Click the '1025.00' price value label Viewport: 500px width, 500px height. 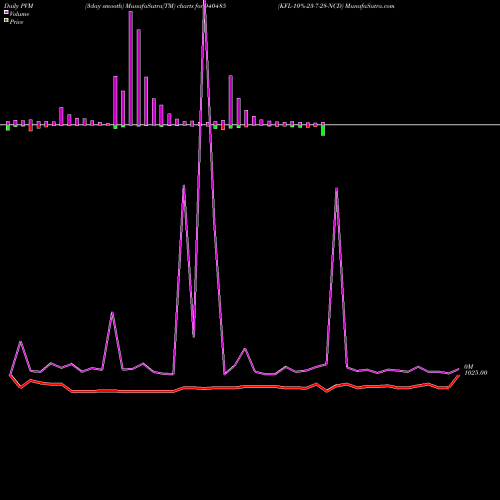click(476, 373)
